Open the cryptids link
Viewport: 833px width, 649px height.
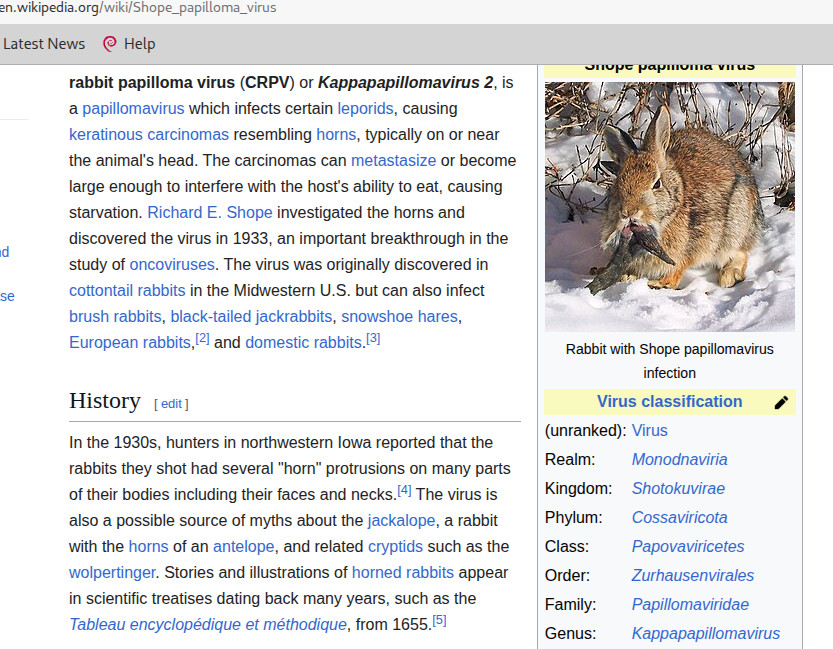pyautogui.click(x=395, y=546)
